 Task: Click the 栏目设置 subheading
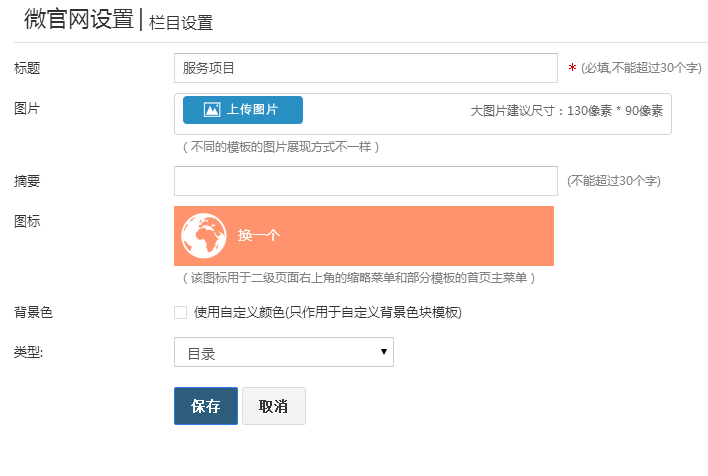pos(181,23)
